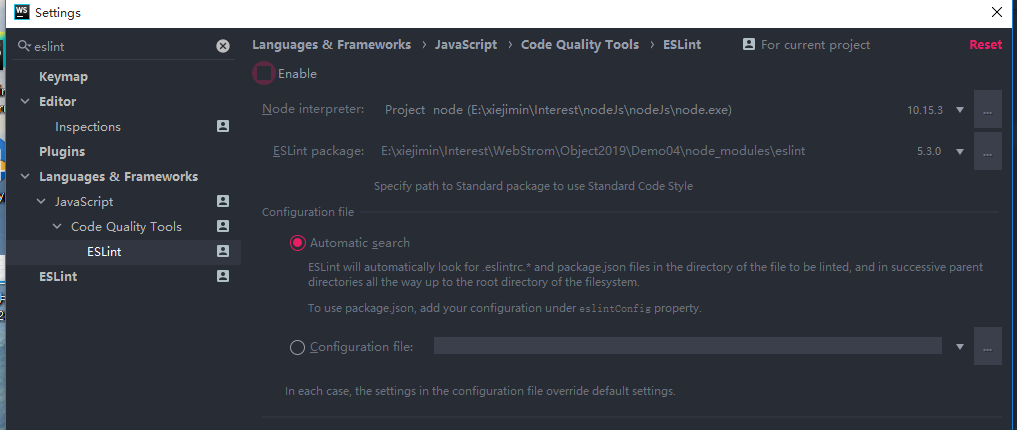Open ESLint package dropdown
1017x430 pixels.
pos(960,152)
